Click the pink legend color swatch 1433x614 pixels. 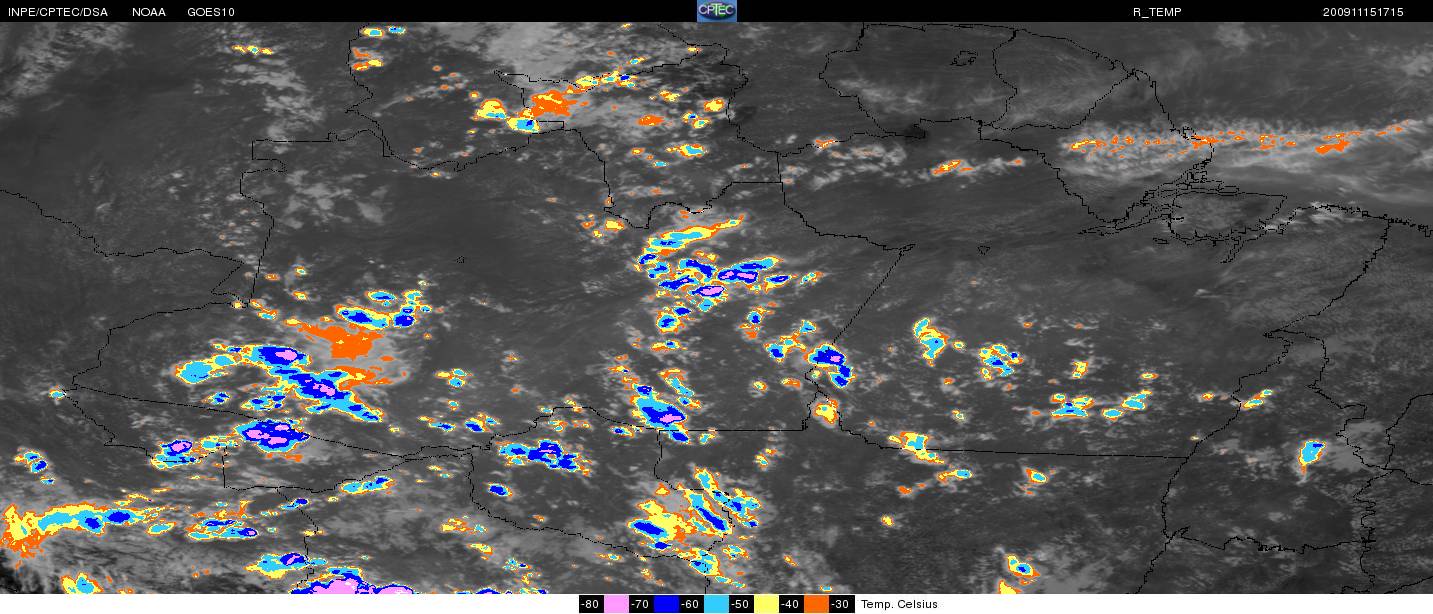pos(616,604)
